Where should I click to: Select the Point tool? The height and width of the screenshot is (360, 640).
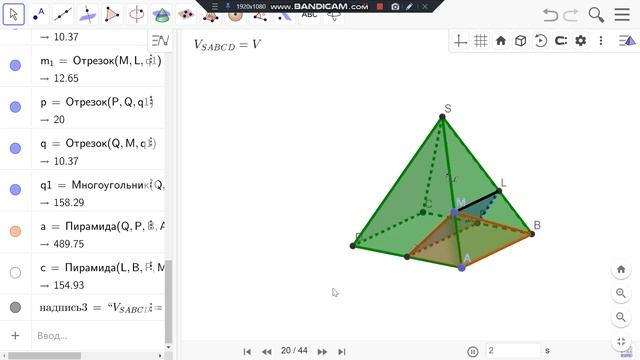pyautogui.click(x=38, y=15)
